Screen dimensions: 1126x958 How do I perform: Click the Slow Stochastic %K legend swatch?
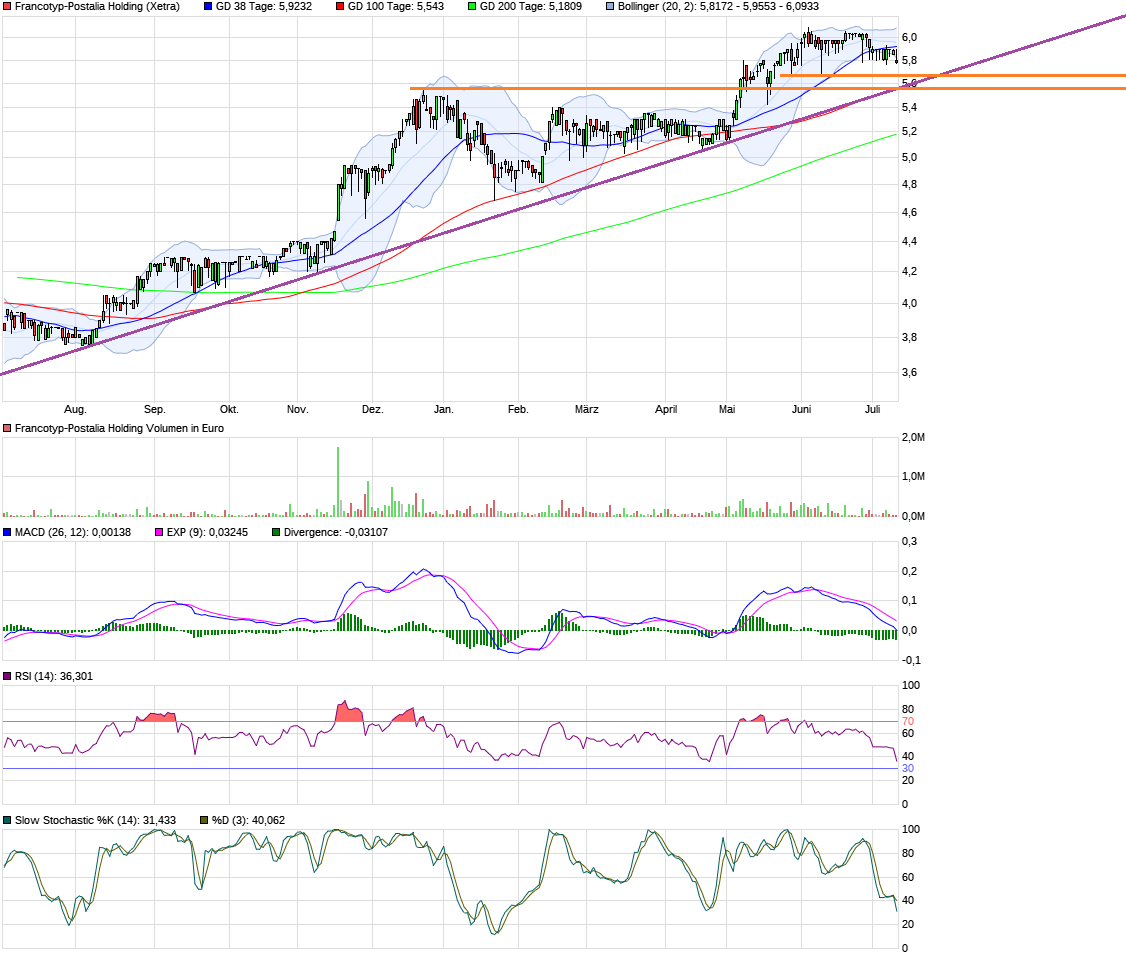pos(7,820)
